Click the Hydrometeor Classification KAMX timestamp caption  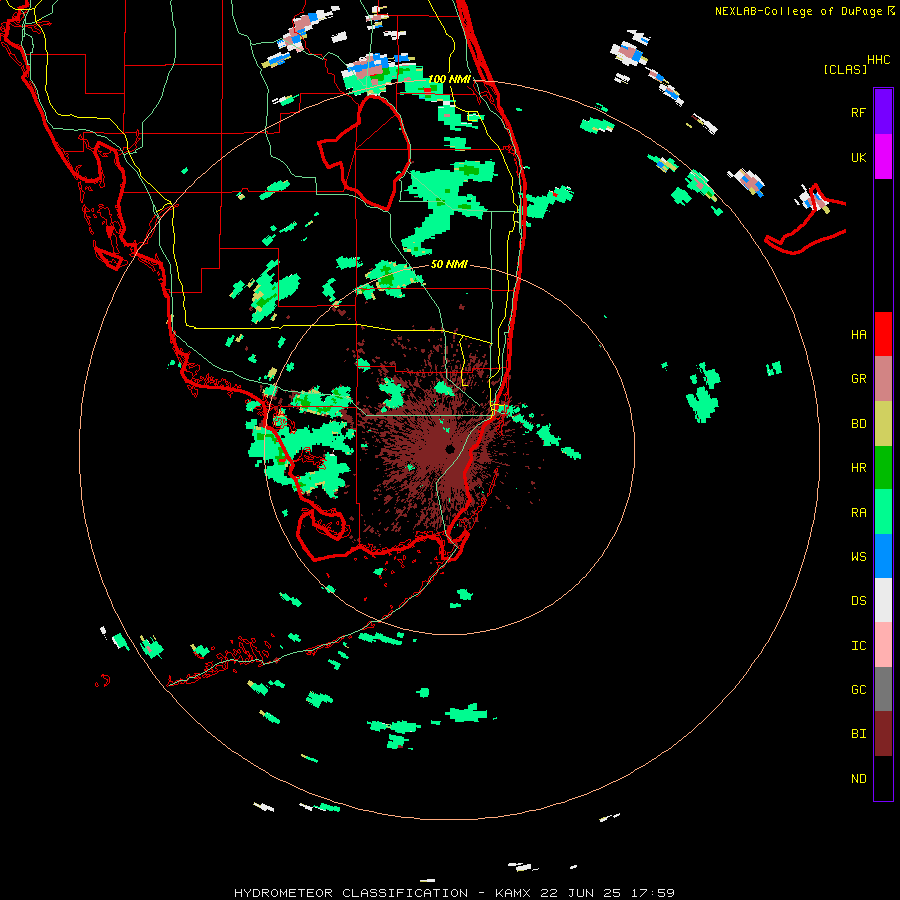(x=454, y=893)
